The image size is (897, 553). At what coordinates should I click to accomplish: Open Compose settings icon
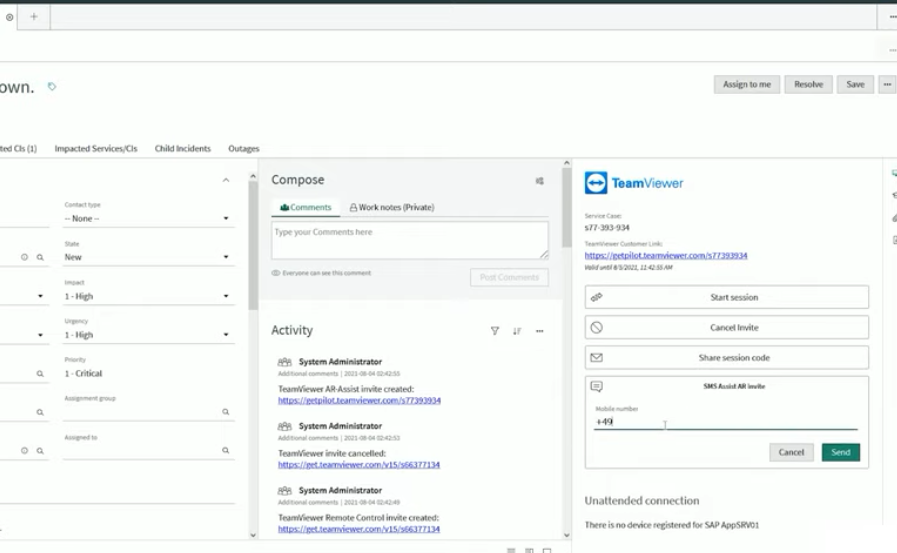coord(539,181)
